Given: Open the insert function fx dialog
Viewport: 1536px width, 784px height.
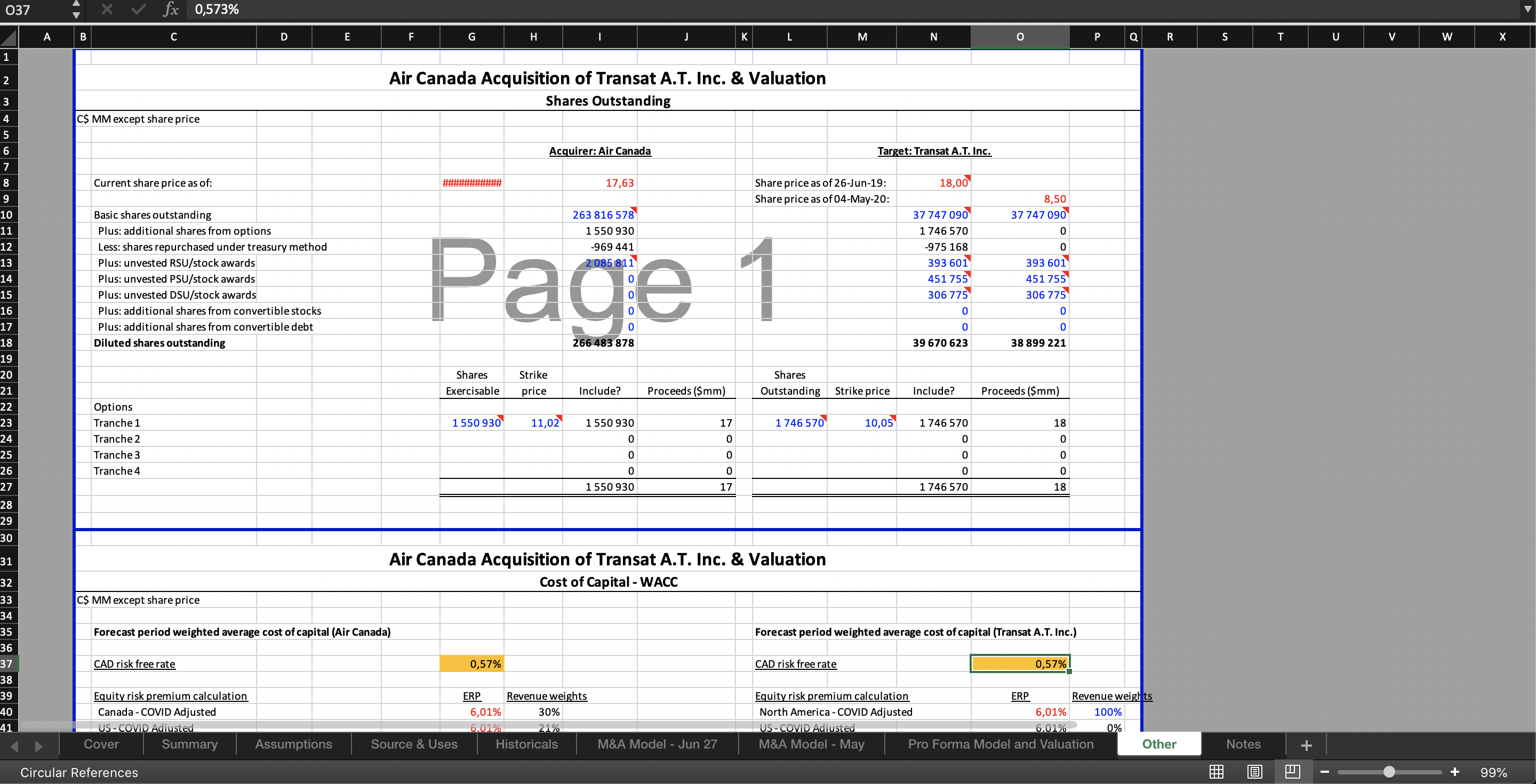Looking at the screenshot, I should click(171, 9).
